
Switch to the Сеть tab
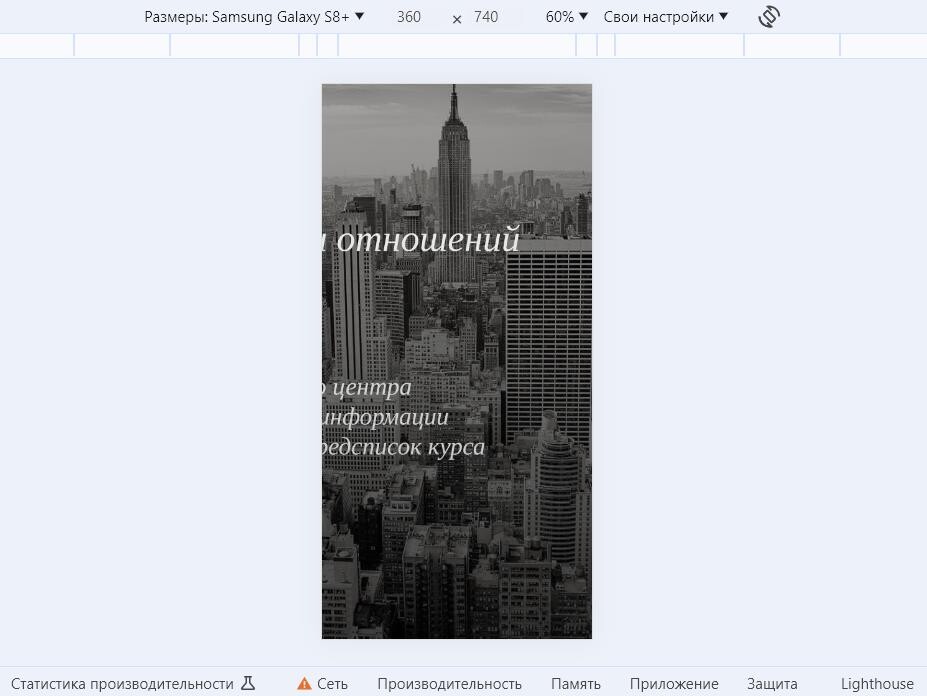point(332,684)
